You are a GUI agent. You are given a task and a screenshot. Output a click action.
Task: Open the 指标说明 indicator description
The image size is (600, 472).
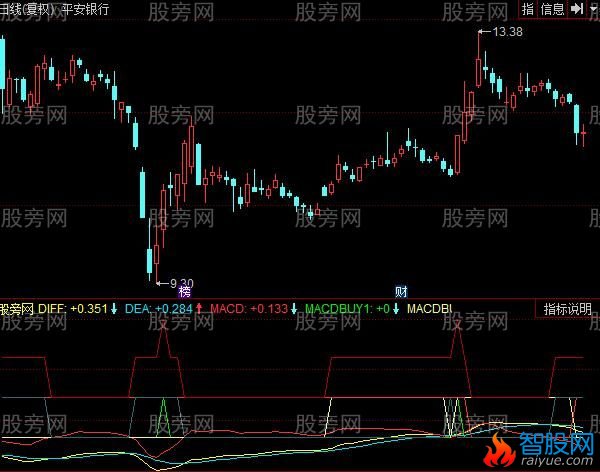click(567, 309)
